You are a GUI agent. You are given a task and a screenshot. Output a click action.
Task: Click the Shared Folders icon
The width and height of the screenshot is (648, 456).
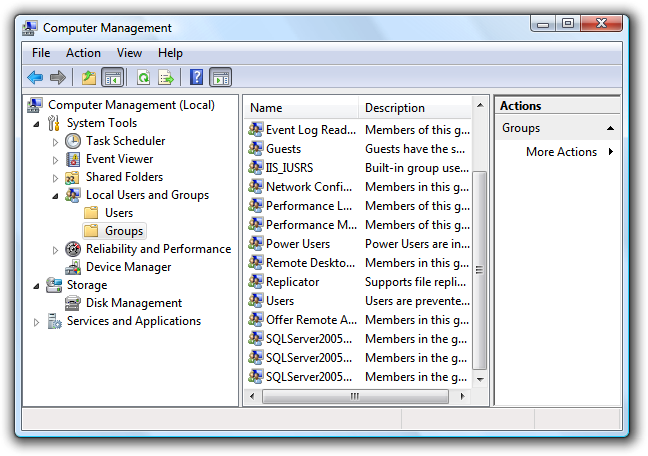(72, 177)
